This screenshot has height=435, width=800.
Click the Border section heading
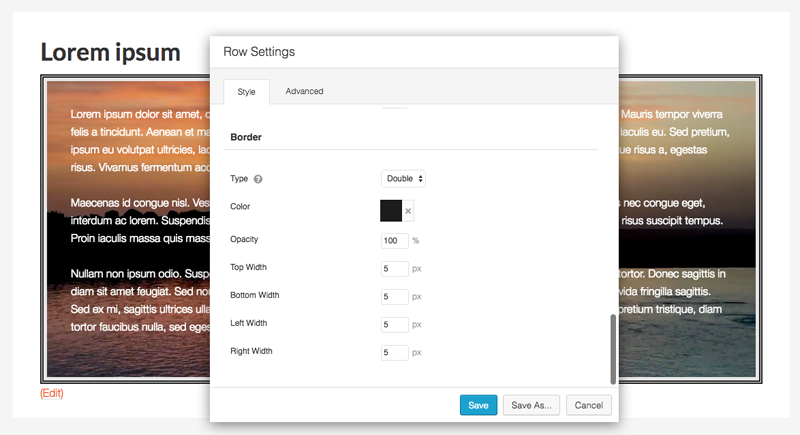pyautogui.click(x=252, y=136)
